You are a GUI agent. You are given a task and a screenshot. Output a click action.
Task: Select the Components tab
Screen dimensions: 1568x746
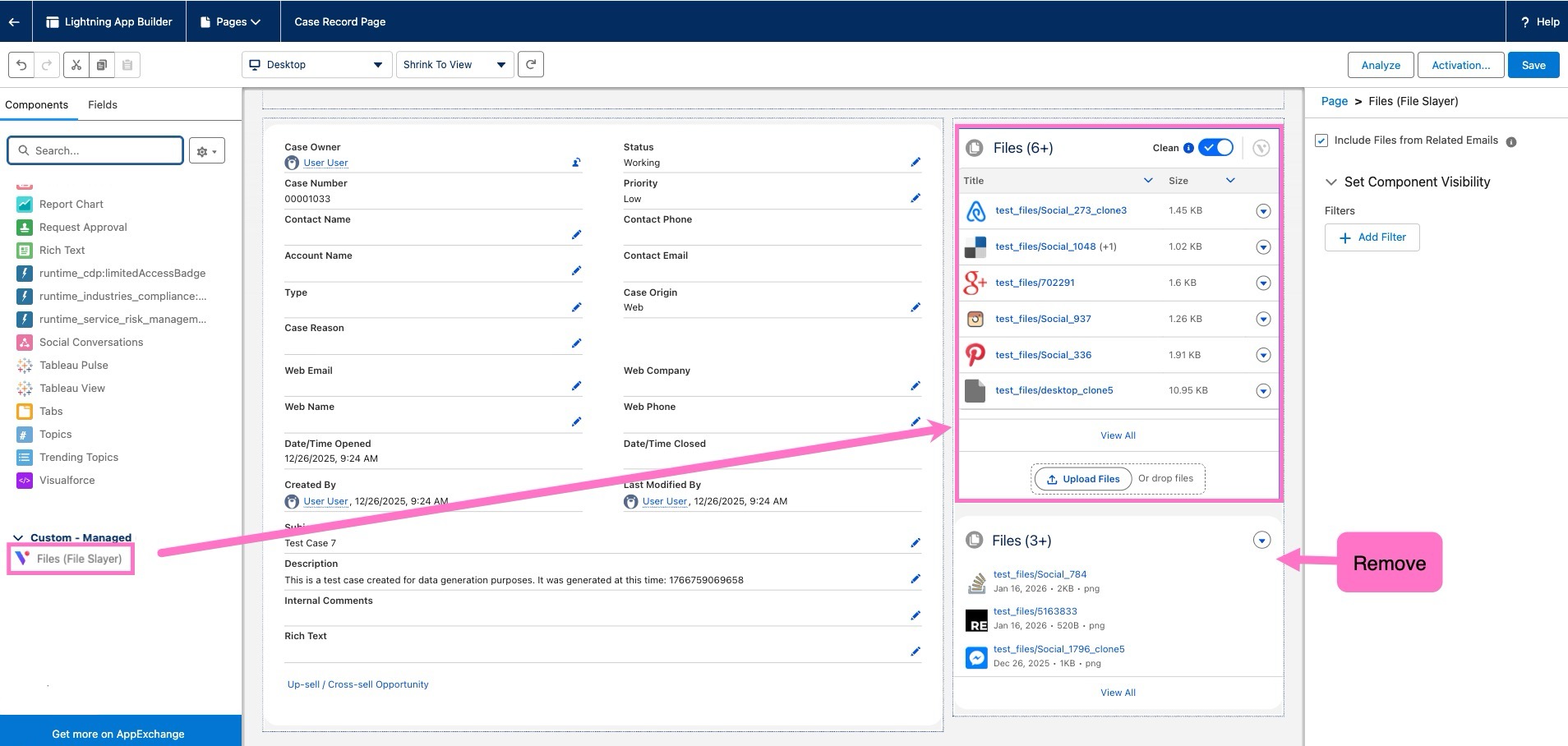[x=36, y=104]
